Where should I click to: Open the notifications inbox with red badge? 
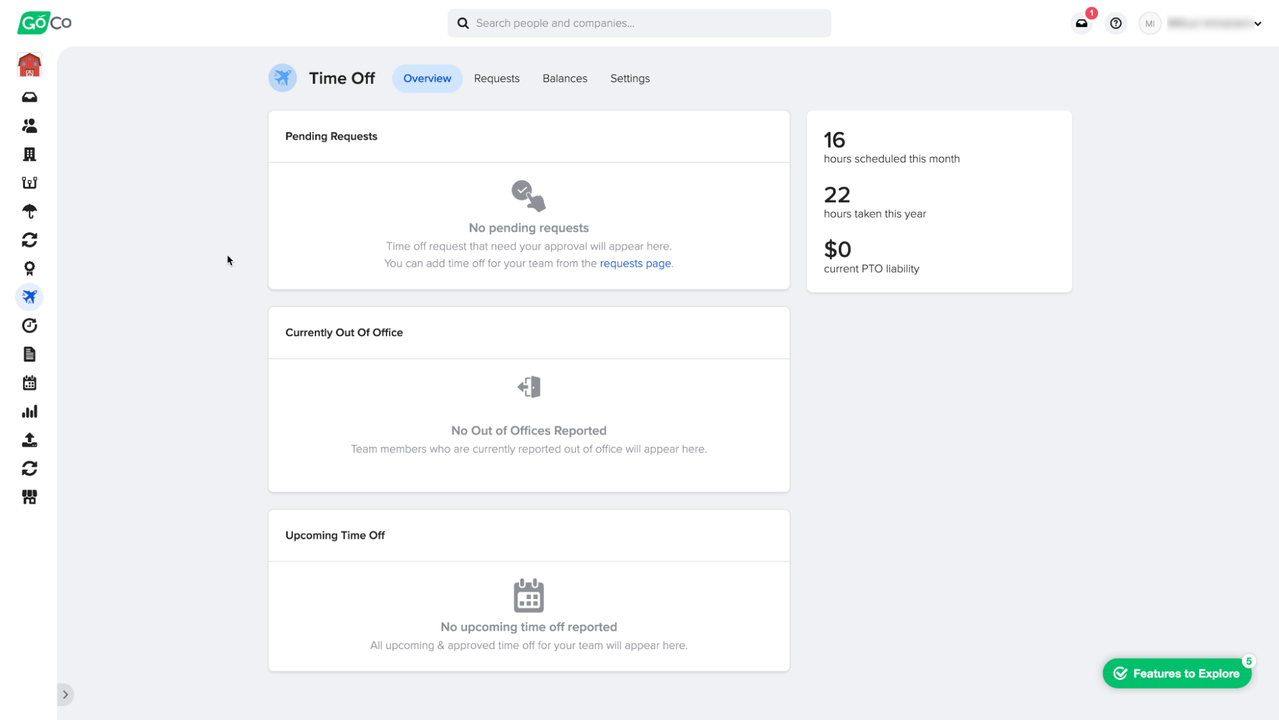pos(1082,23)
